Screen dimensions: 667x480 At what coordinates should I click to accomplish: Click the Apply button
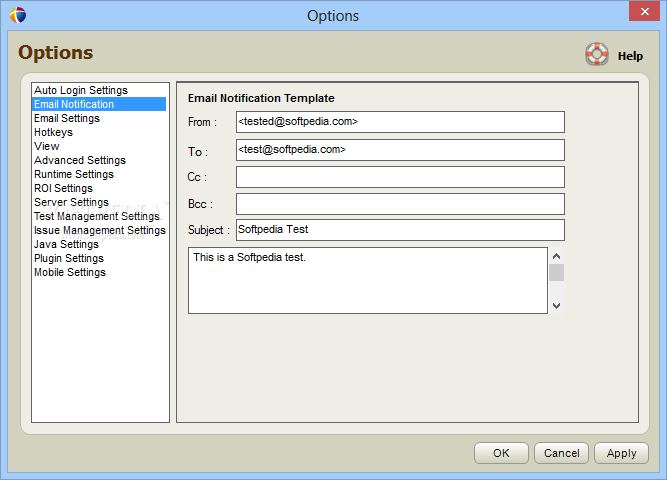(621, 453)
